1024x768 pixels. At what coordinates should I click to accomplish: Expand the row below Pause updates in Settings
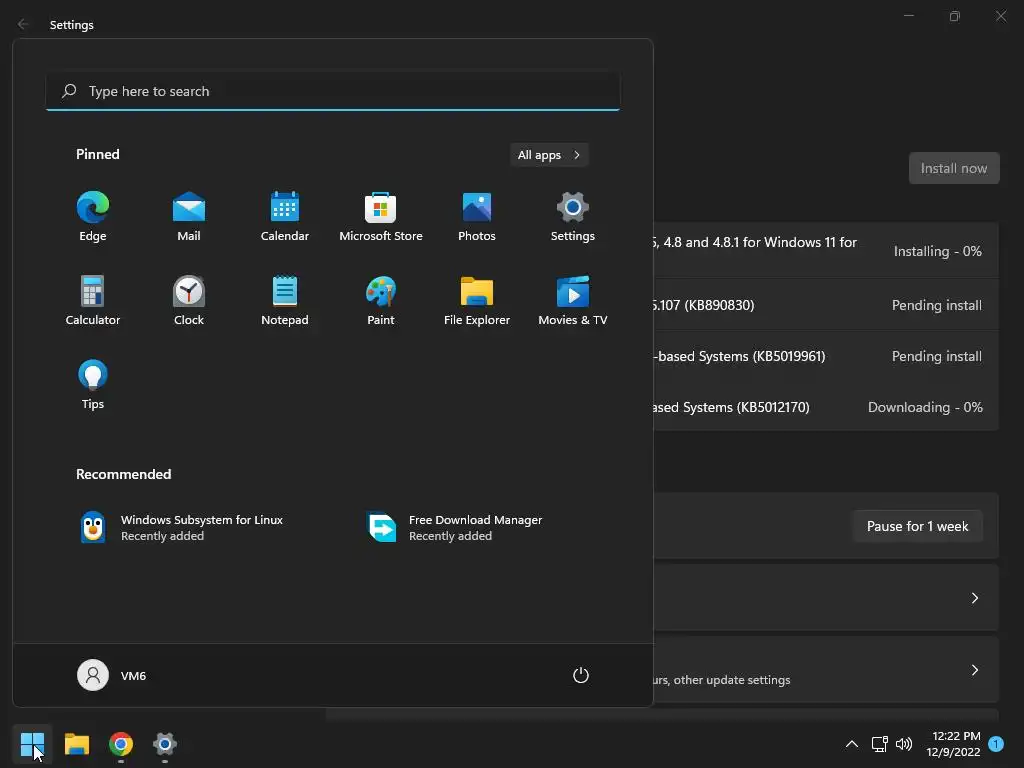tap(825, 598)
